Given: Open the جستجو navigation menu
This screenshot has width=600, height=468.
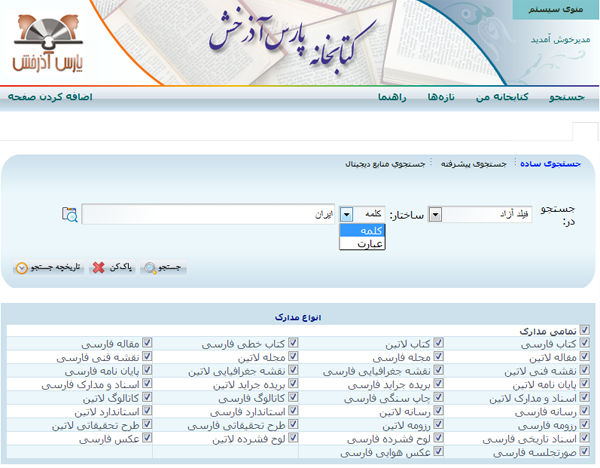Looking at the screenshot, I should point(567,97).
